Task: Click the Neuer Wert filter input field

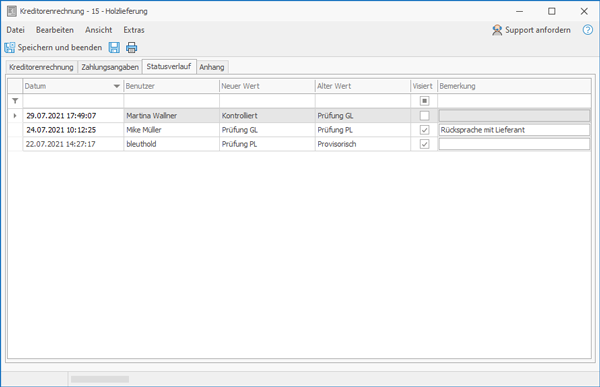Action: (x=267, y=101)
